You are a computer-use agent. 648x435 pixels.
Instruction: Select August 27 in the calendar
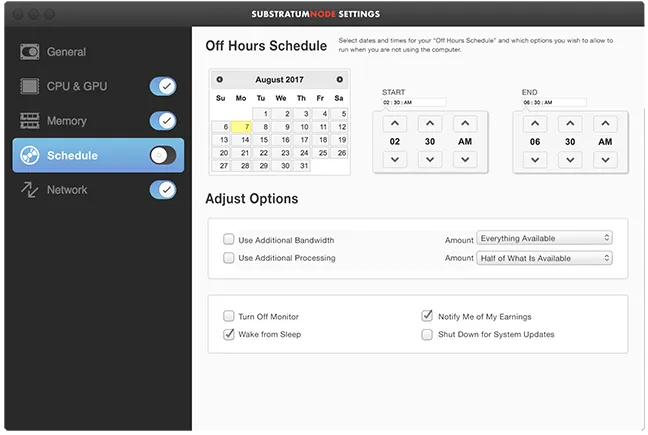(221, 166)
